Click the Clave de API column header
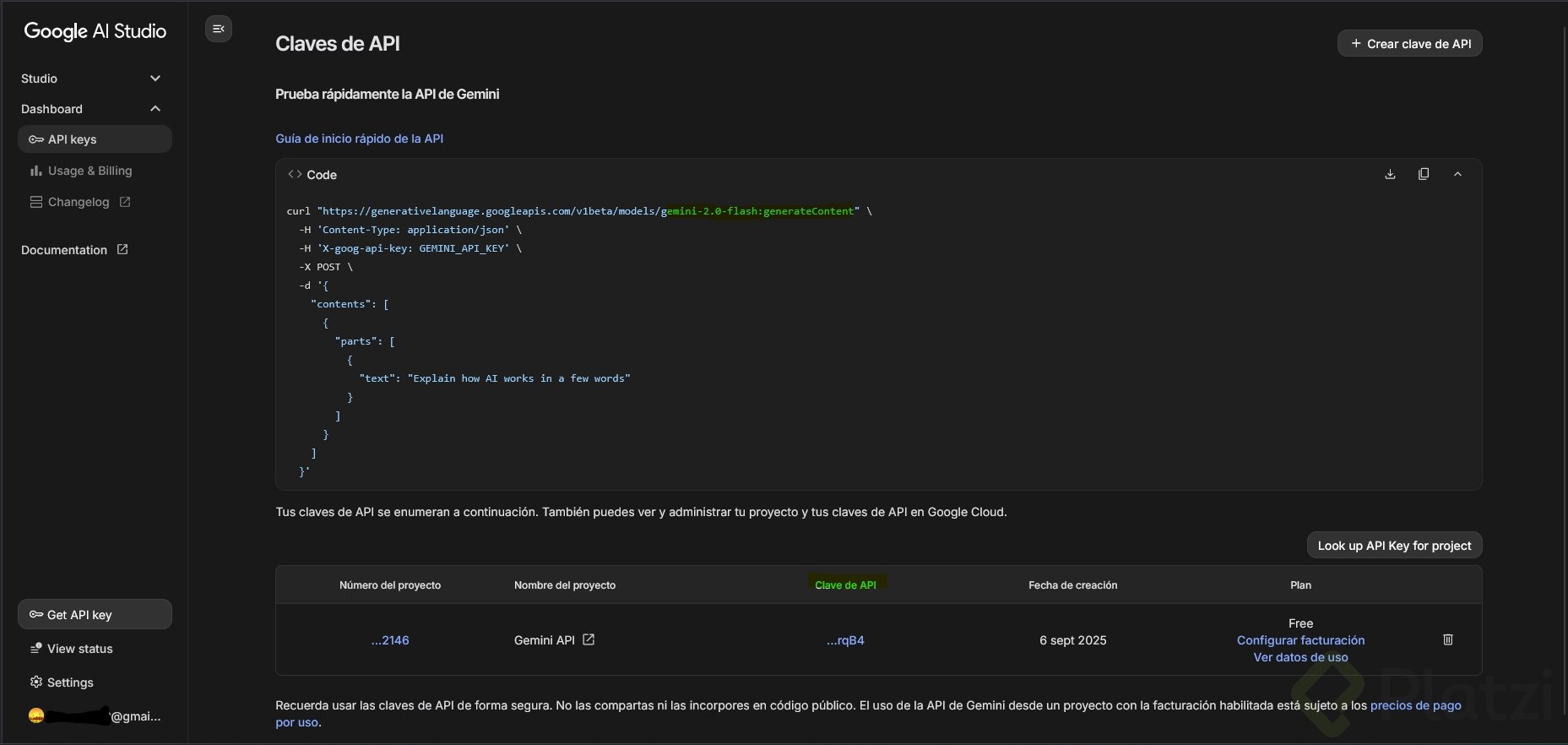Screen dimensions: 1568x745 (x=845, y=585)
